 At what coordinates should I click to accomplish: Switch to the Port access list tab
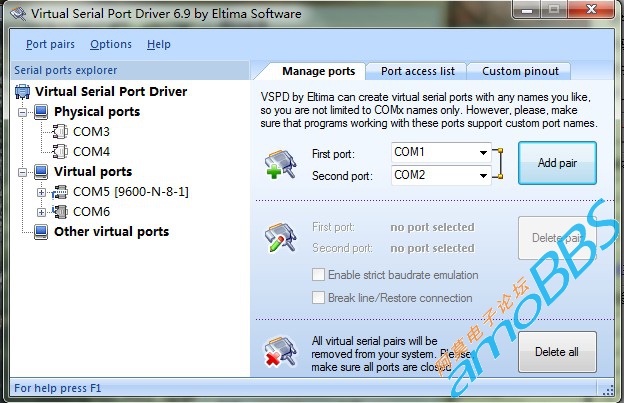point(417,71)
